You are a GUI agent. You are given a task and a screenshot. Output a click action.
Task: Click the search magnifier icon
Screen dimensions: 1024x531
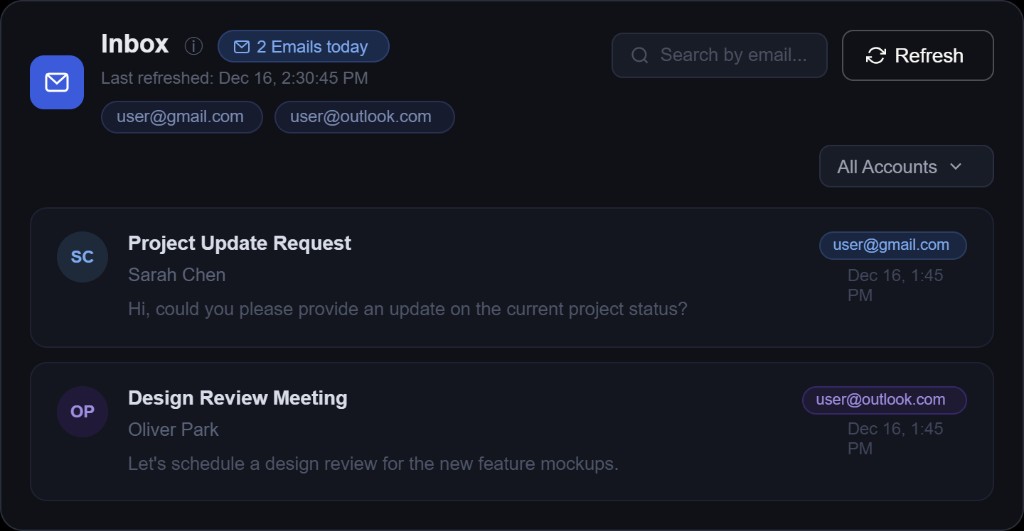click(640, 55)
